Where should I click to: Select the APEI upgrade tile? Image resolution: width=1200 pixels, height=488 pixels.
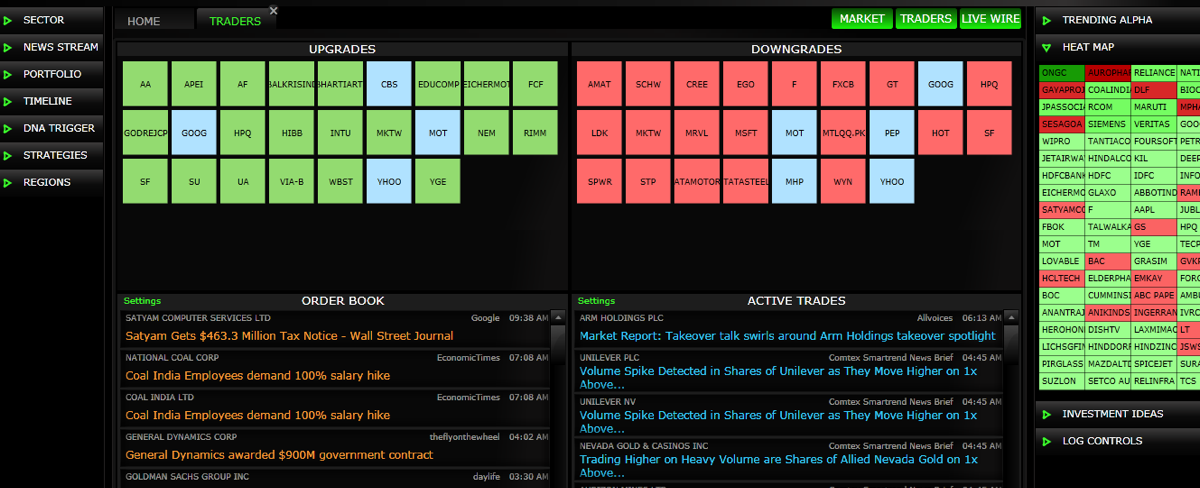194,85
